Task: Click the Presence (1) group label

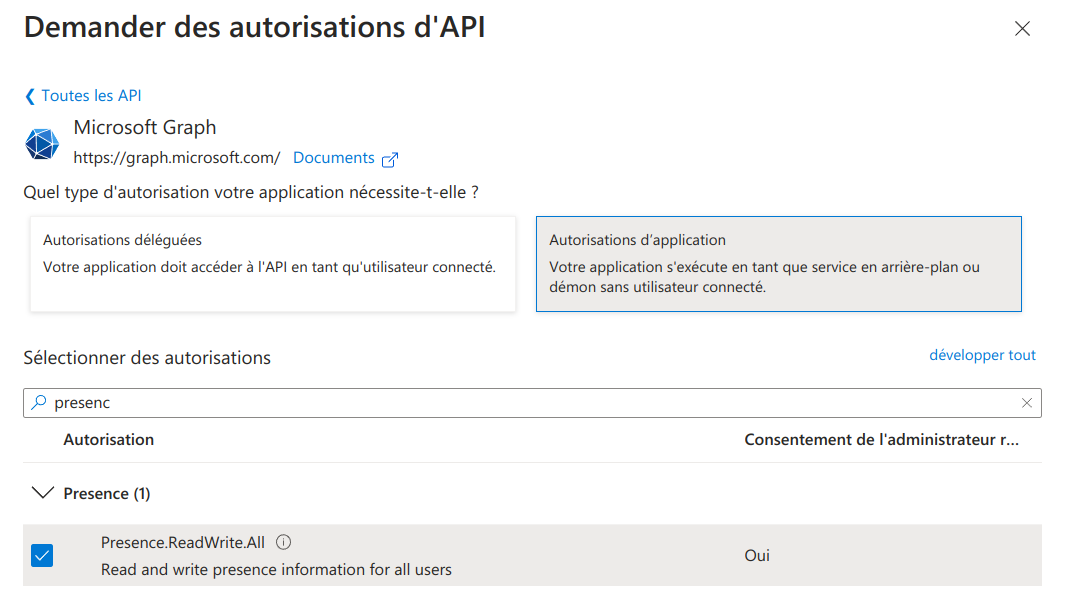Action: pyautogui.click(x=107, y=493)
